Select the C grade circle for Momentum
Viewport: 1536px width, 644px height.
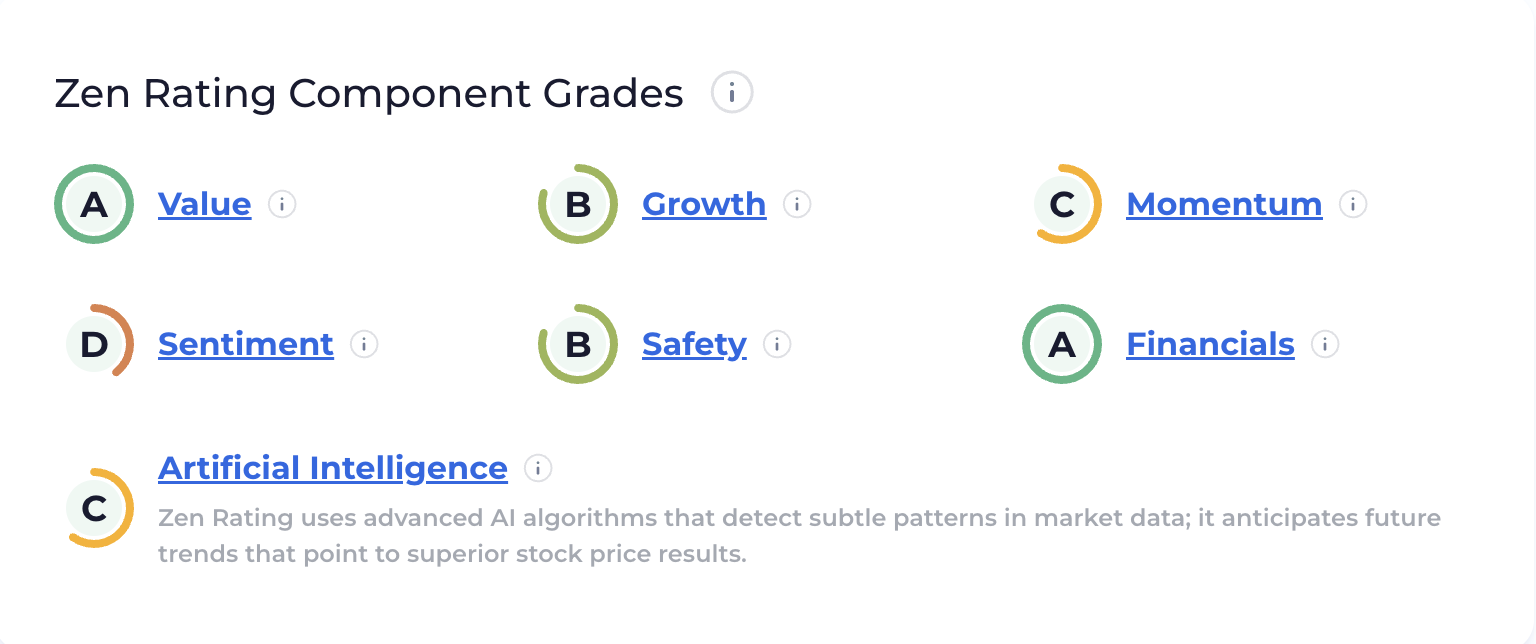point(1062,204)
